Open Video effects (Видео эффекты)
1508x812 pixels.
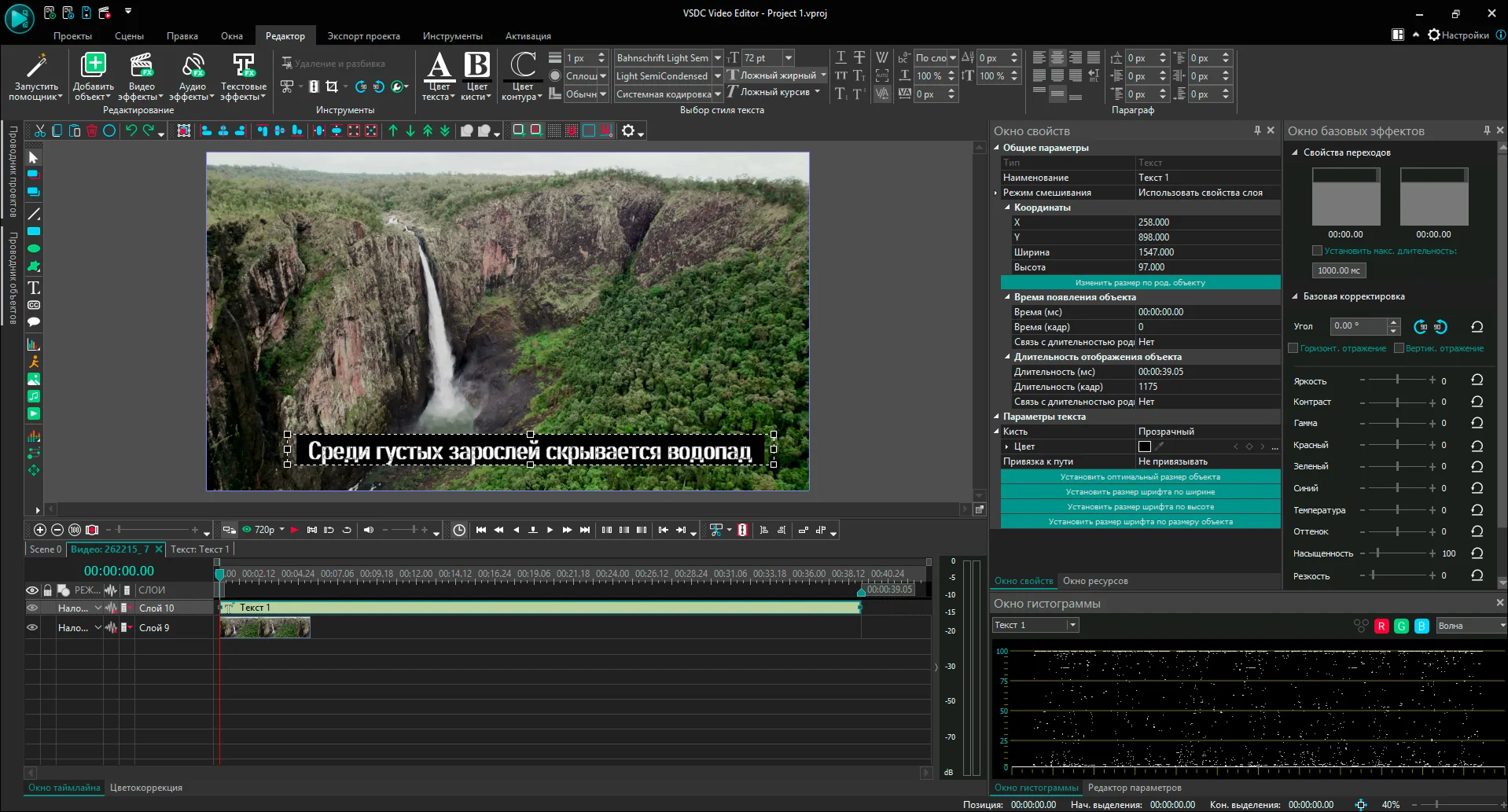(142, 77)
